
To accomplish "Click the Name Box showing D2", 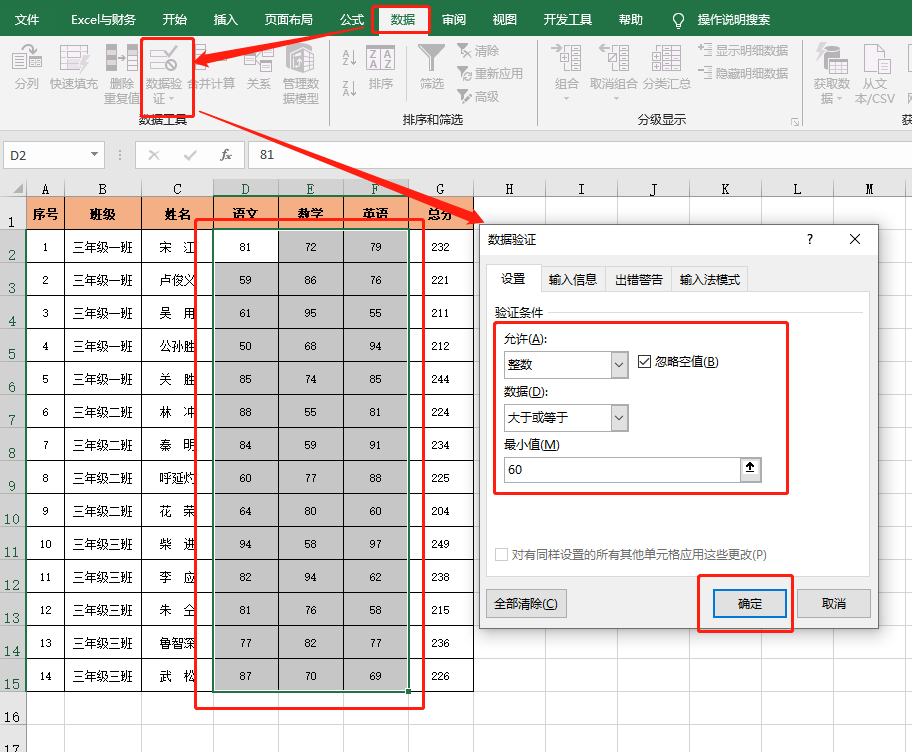I will click(47, 155).
